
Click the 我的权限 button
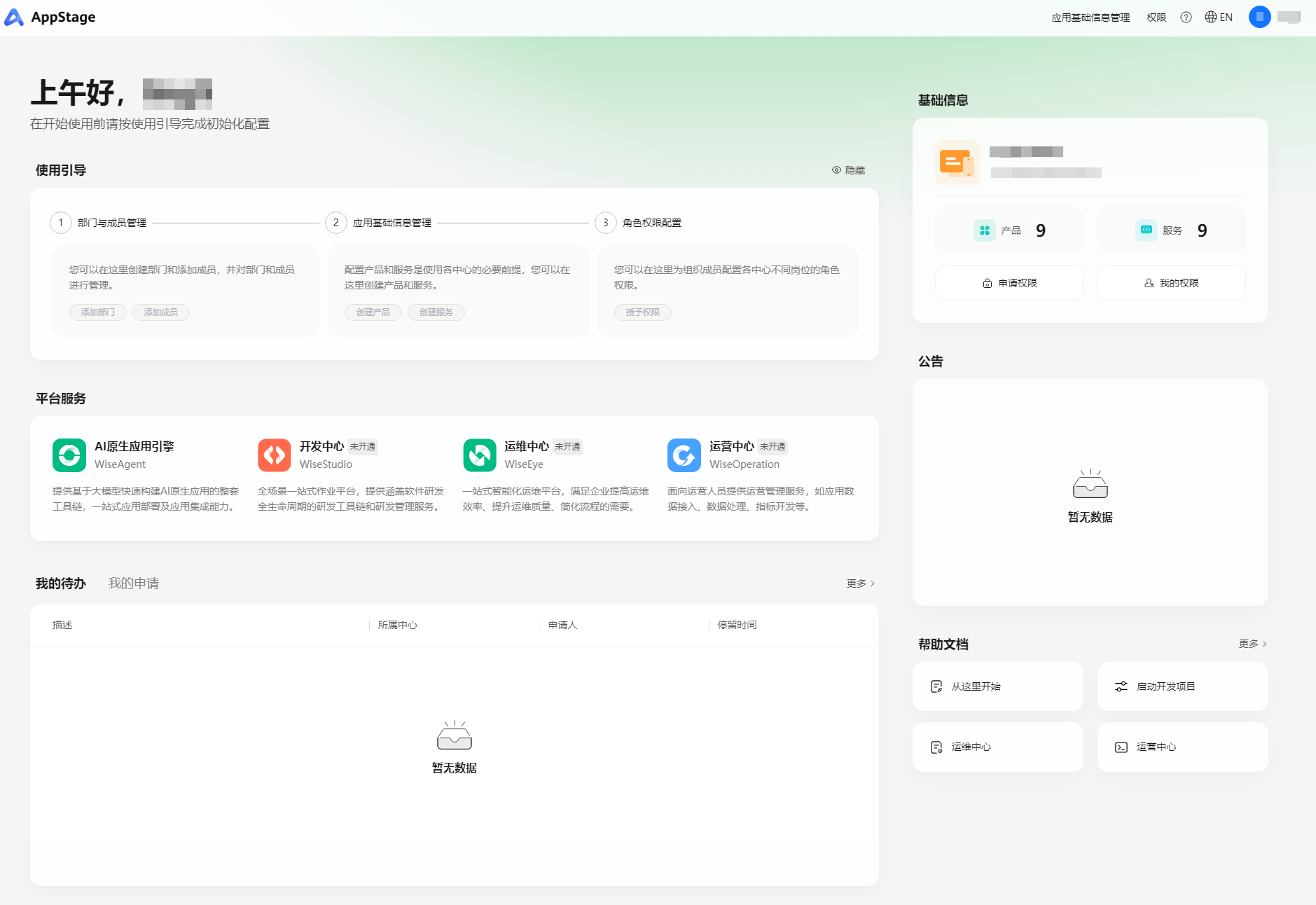pos(1171,283)
